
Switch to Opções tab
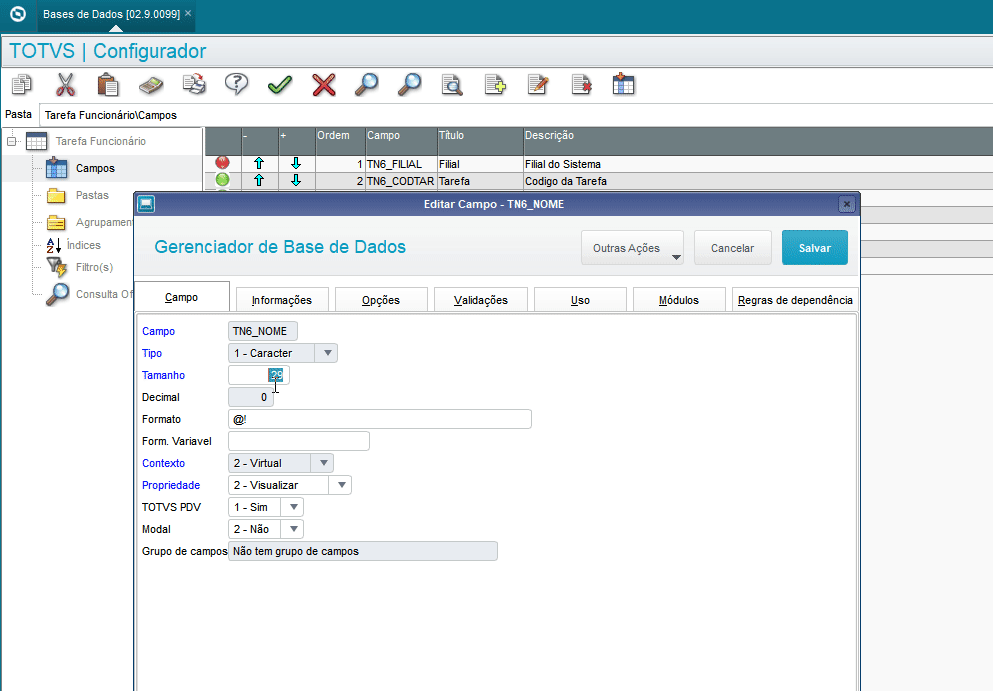(x=381, y=300)
